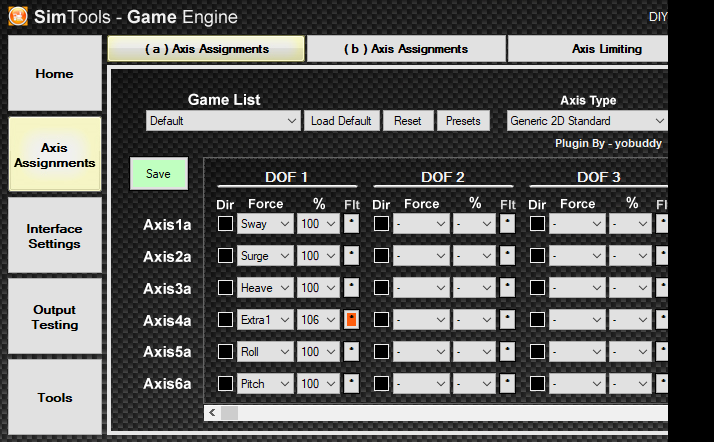This screenshot has height=442, width=714.
Task: Open the Roll force dropdown for Axis5a
Action: (265, 351)
